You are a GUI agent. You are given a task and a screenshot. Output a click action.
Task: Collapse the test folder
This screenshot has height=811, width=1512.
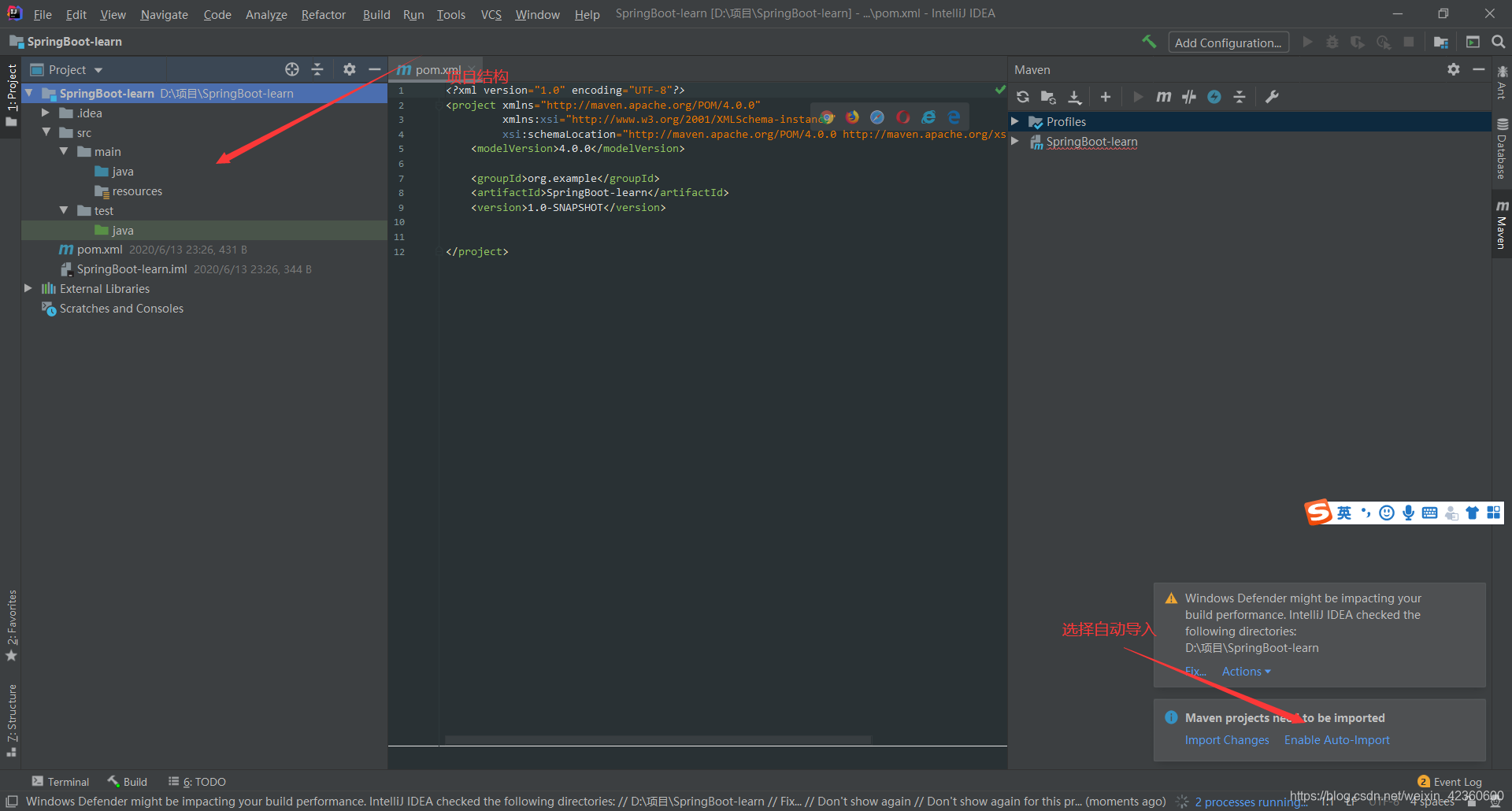tap(64, 210)
